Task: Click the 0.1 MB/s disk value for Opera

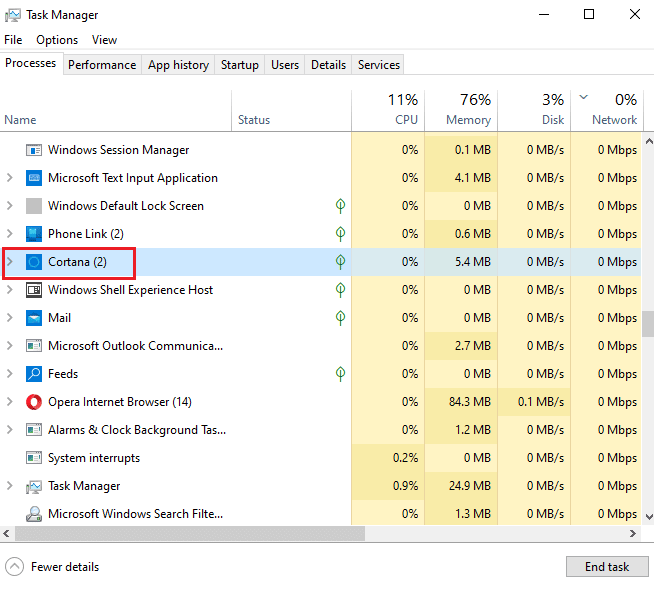Action: [x=541, y=402]
